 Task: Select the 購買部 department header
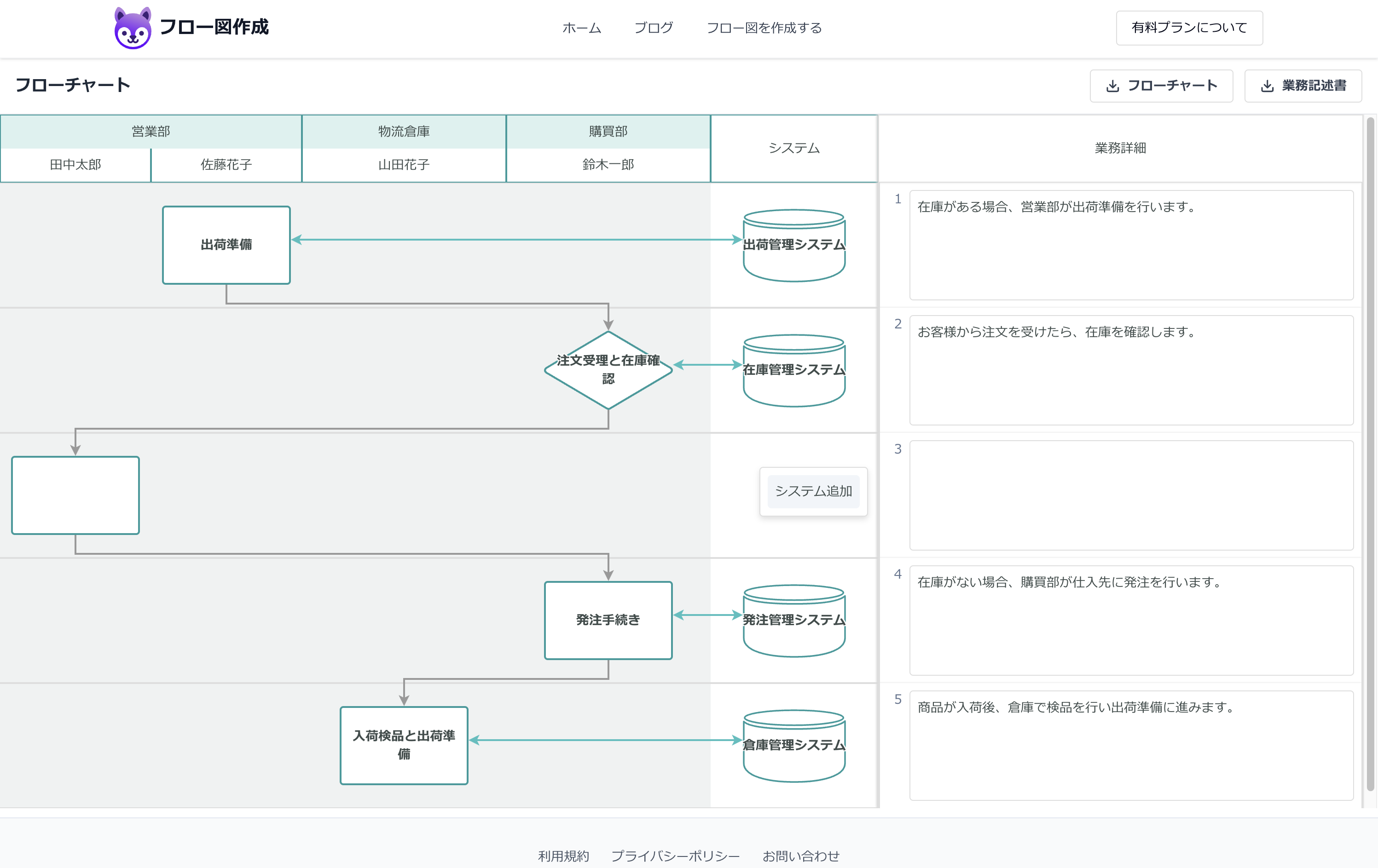point(608,132)
